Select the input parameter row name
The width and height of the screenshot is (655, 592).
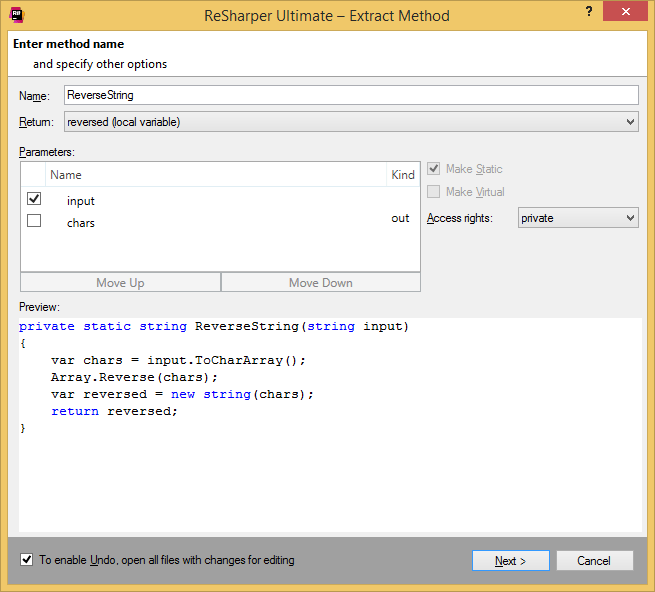(x=81, y=201)
